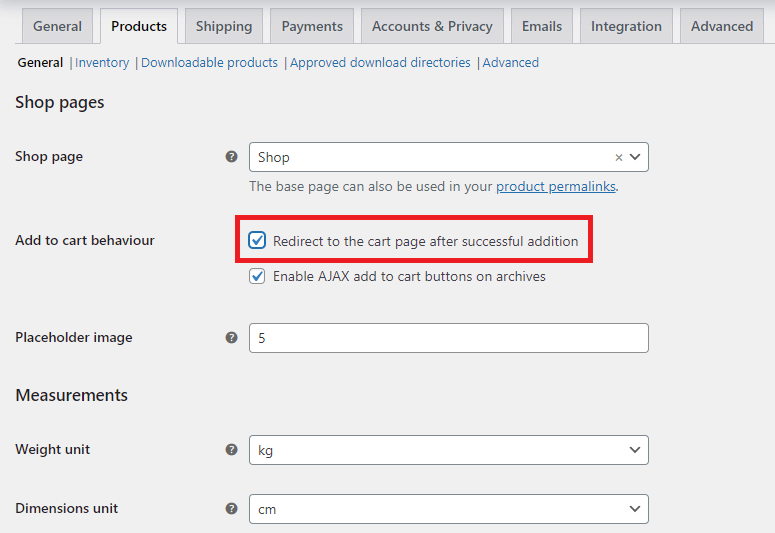This screenshot has width=775, height=533.
Task: Open the Shipping tab
Action: click(223, 26)
